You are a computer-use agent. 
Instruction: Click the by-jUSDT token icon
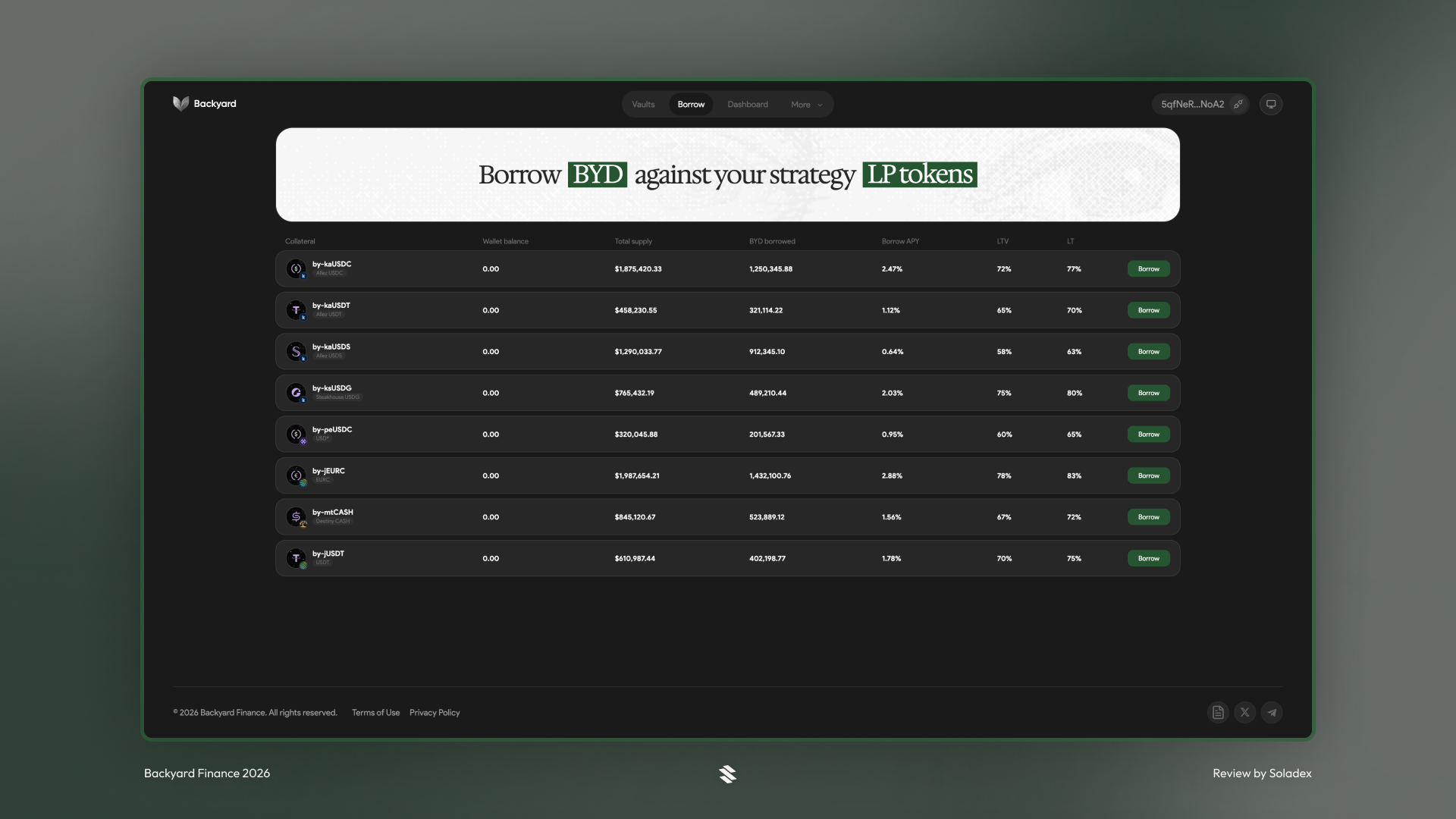(x=297, y=558)
